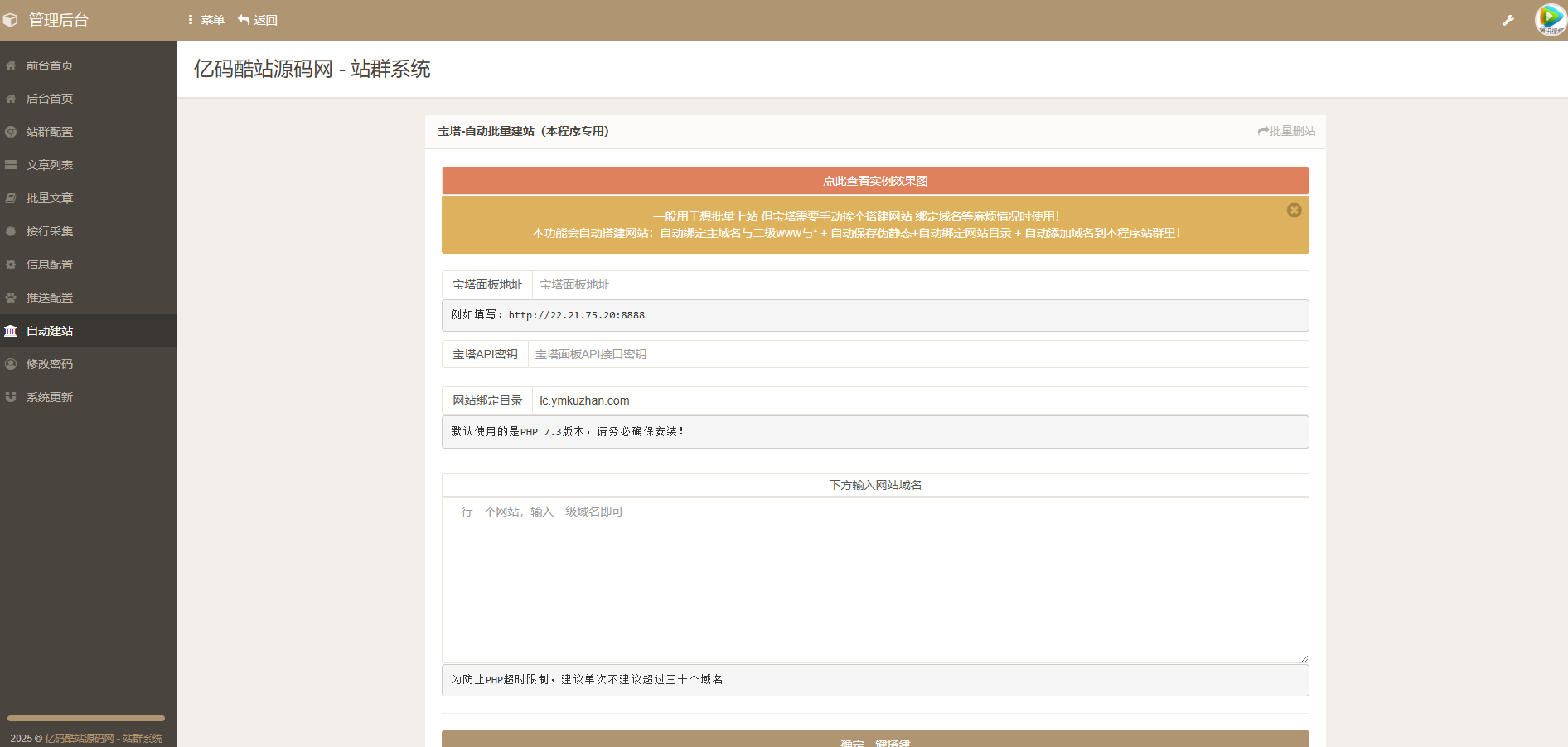
Task: Click 点此查看实例效果图 orange button
Action: pyautogui.click(x=875, y=181)
